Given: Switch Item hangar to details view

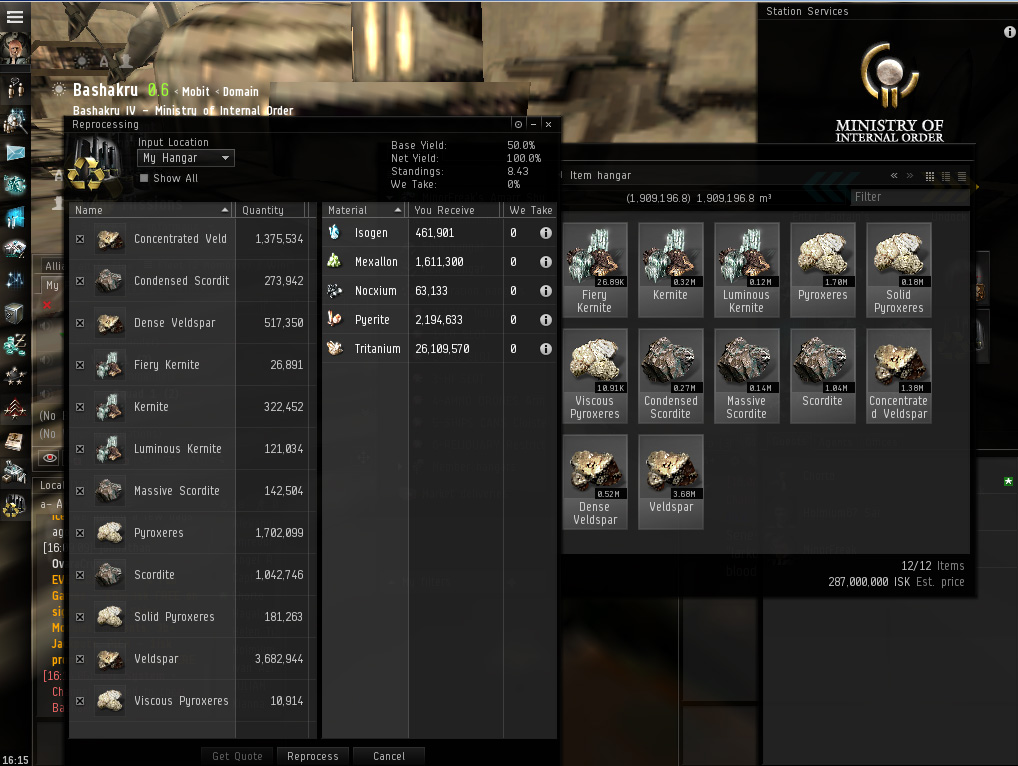Looking at the screenshot, I should point(946,176).
